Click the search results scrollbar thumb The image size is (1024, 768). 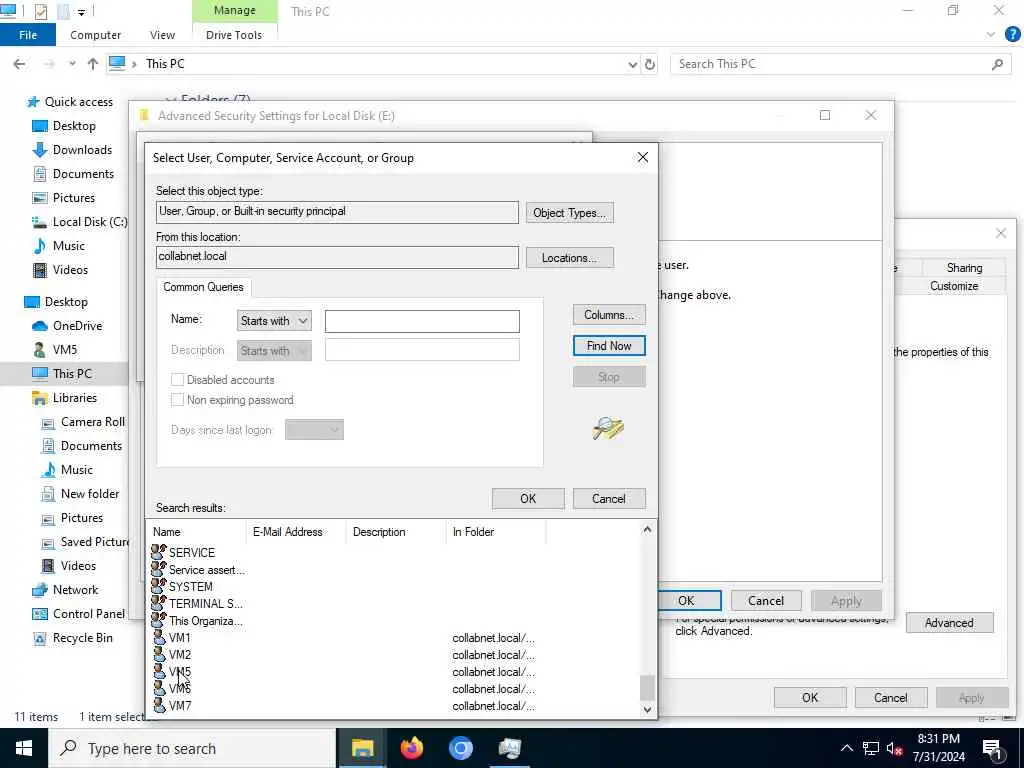point(647,687)
